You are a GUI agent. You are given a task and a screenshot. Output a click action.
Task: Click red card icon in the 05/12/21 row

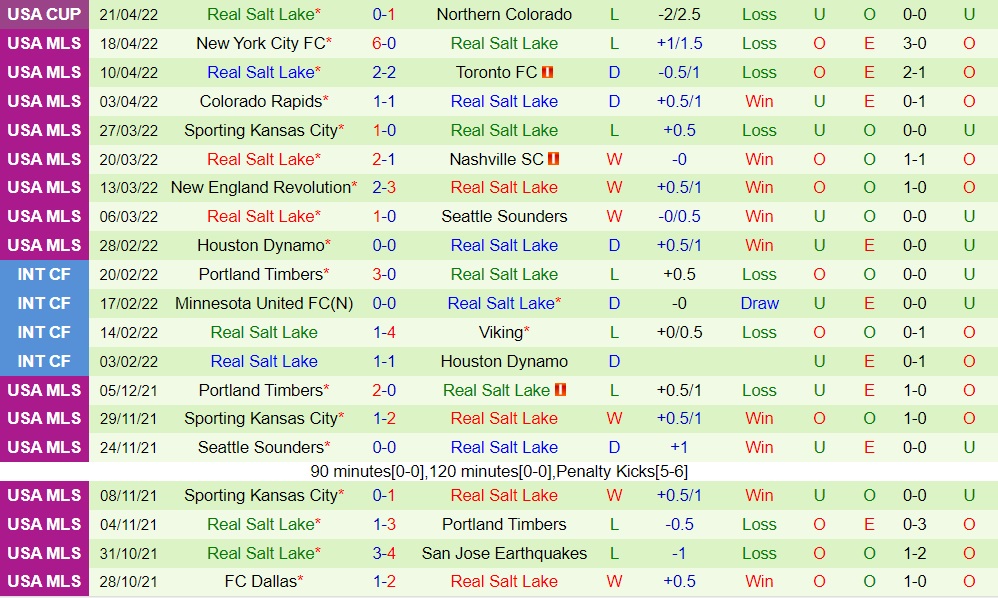[560, 390]
